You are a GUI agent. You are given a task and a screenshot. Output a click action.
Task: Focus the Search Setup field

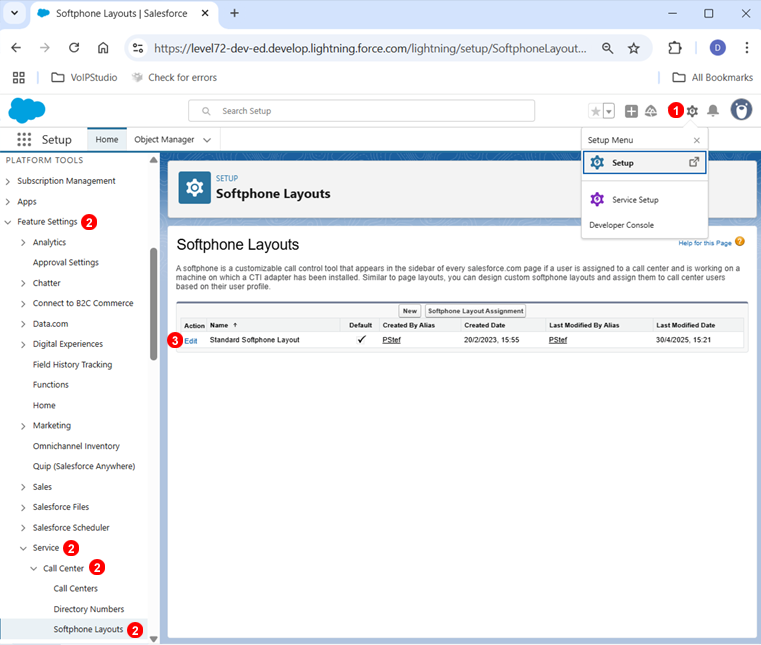362,111
